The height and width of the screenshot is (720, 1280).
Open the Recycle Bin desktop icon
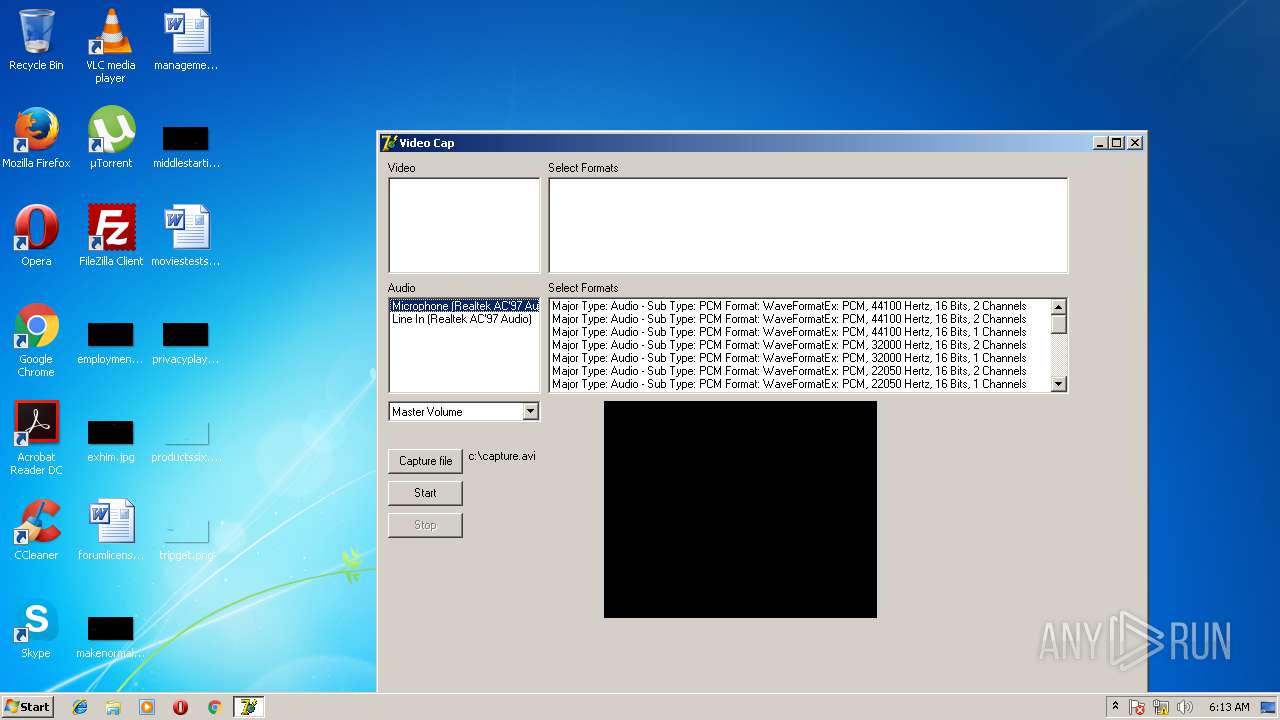click(36, 40)
